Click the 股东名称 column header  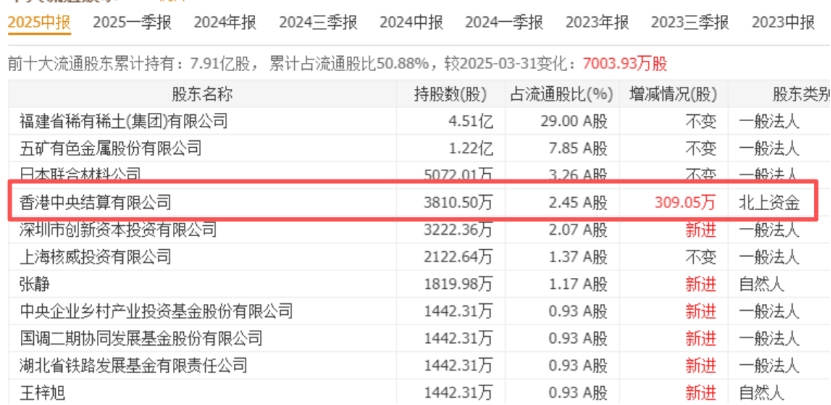[202, 94]
